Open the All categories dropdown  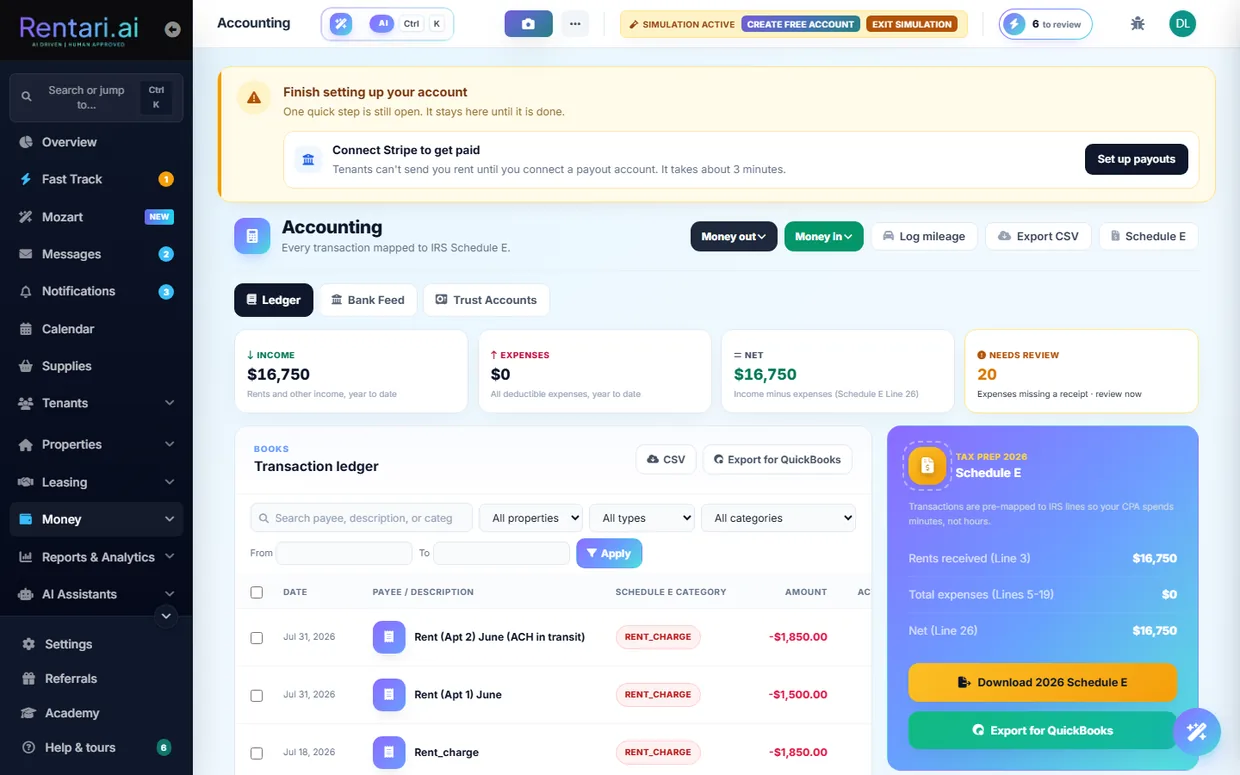click(x=779, y=518)
